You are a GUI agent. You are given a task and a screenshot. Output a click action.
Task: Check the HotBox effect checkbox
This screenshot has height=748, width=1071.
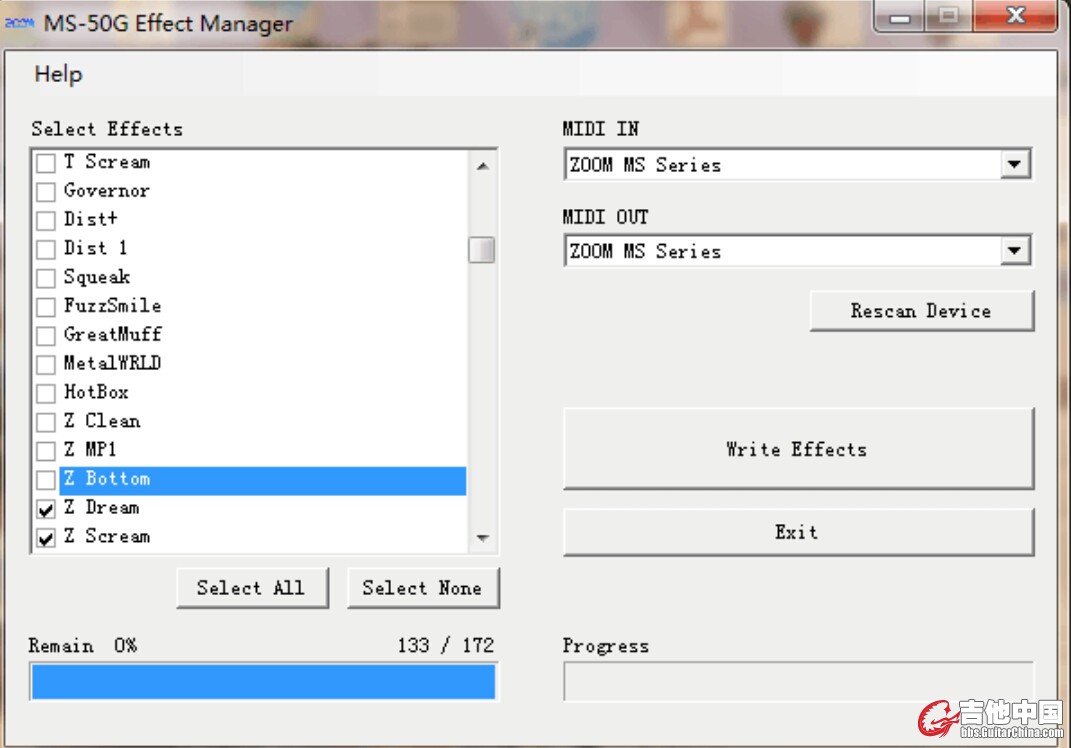[46, 393]
